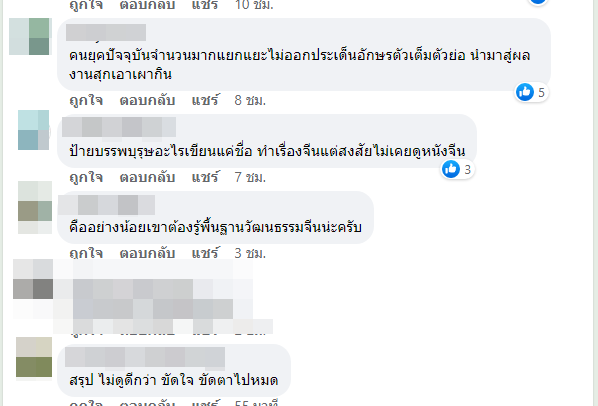Click ถูกใจ under the 3 ชม. comment
This screenshot has height=406, width=598.
(x=86, y=253)
